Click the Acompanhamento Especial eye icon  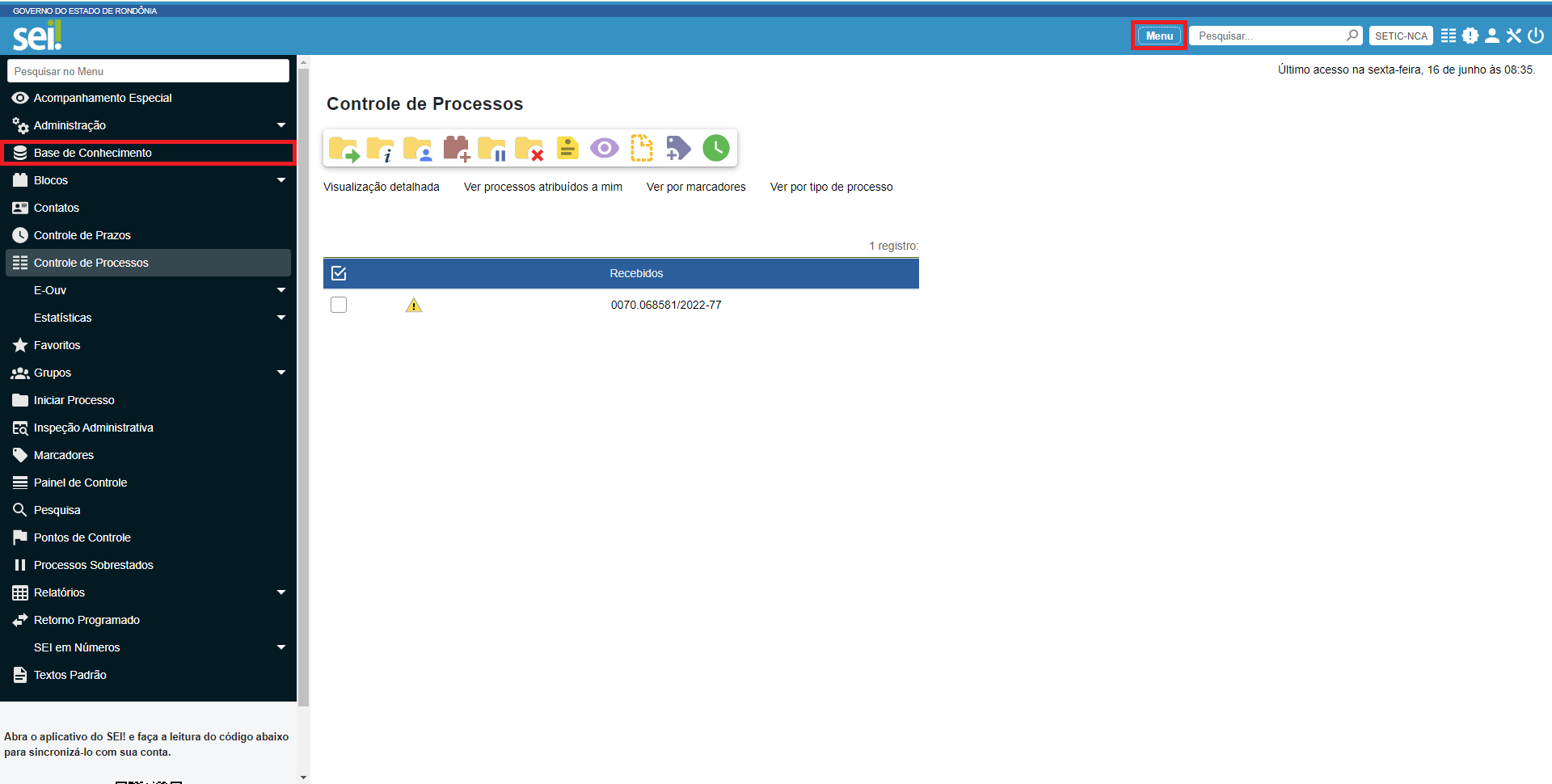coord(604,148)
